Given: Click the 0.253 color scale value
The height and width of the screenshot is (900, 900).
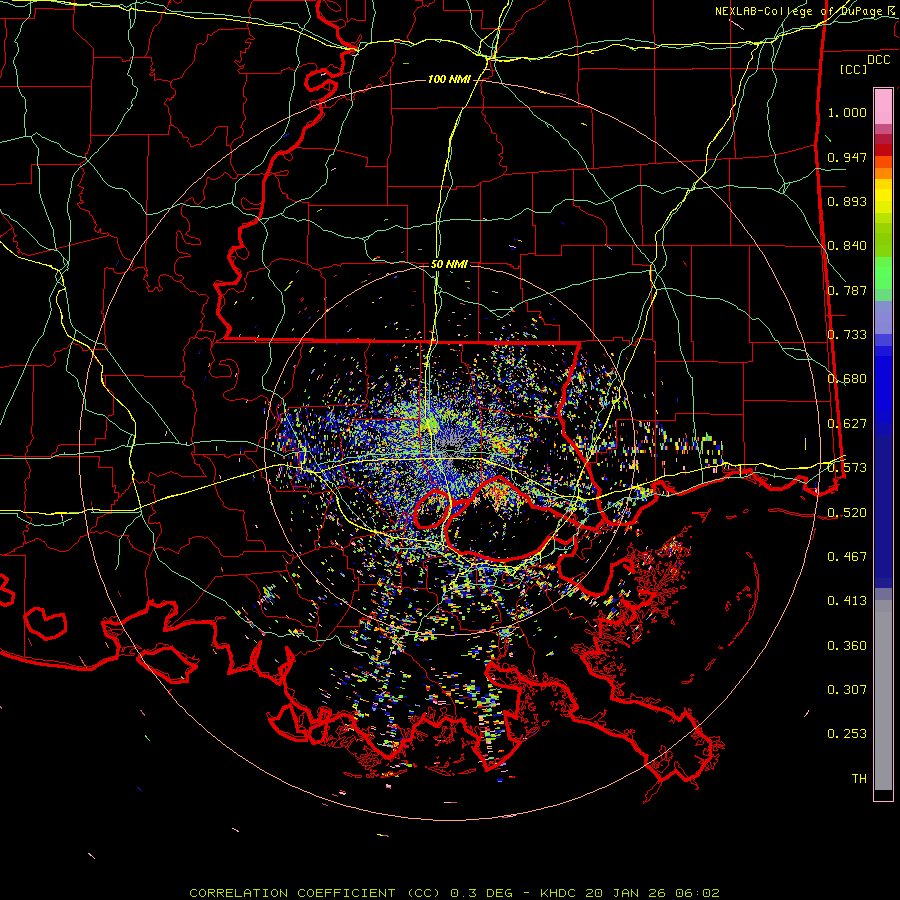Looking at the screenshot, I should pos(847,734).
